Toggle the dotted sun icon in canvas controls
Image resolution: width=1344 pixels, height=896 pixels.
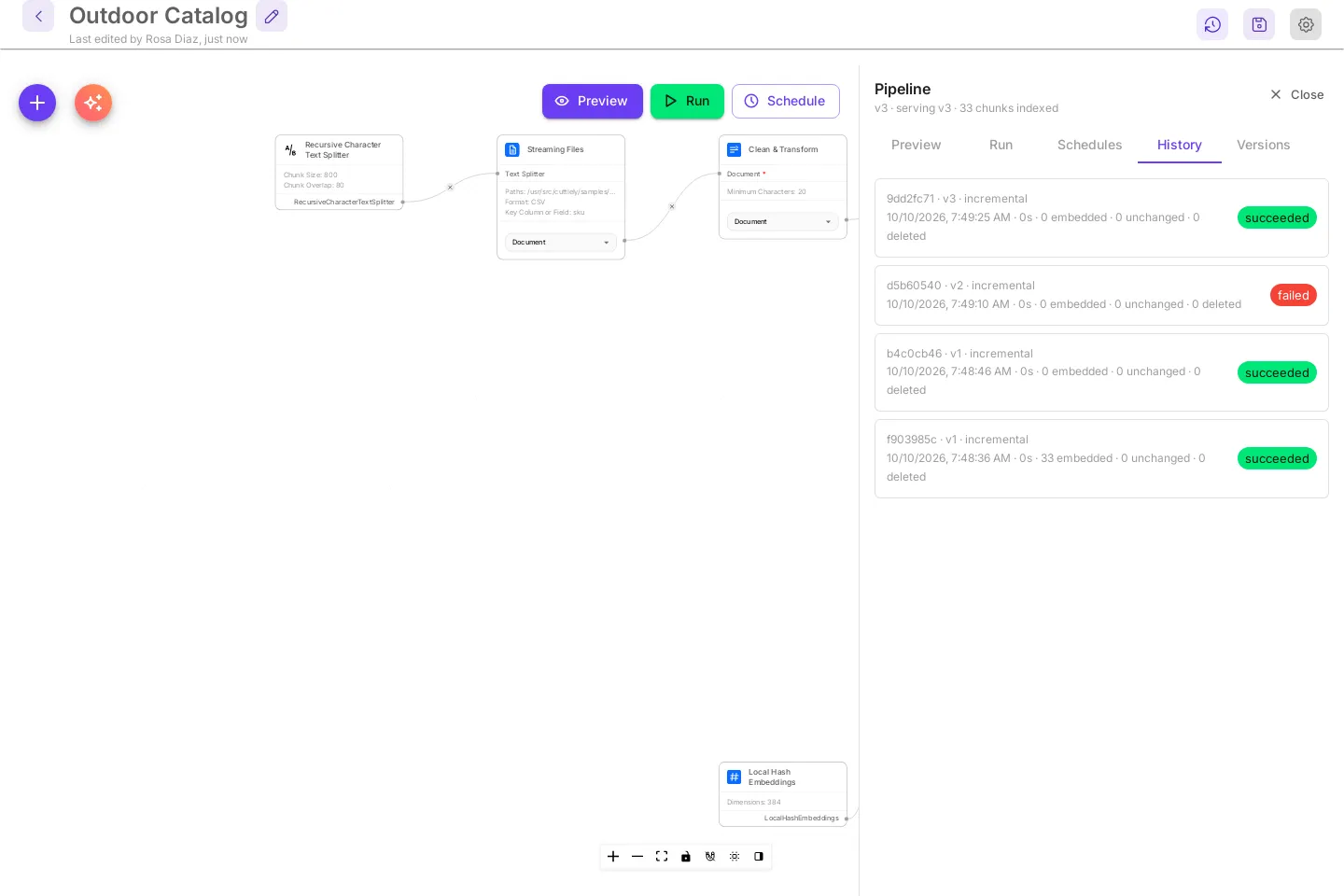tap(735, 856)
